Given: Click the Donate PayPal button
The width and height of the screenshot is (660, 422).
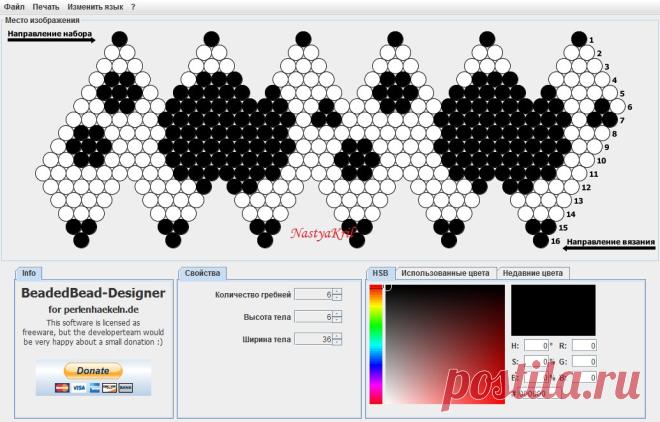Looking at the screenshot, I should (93, 371).
